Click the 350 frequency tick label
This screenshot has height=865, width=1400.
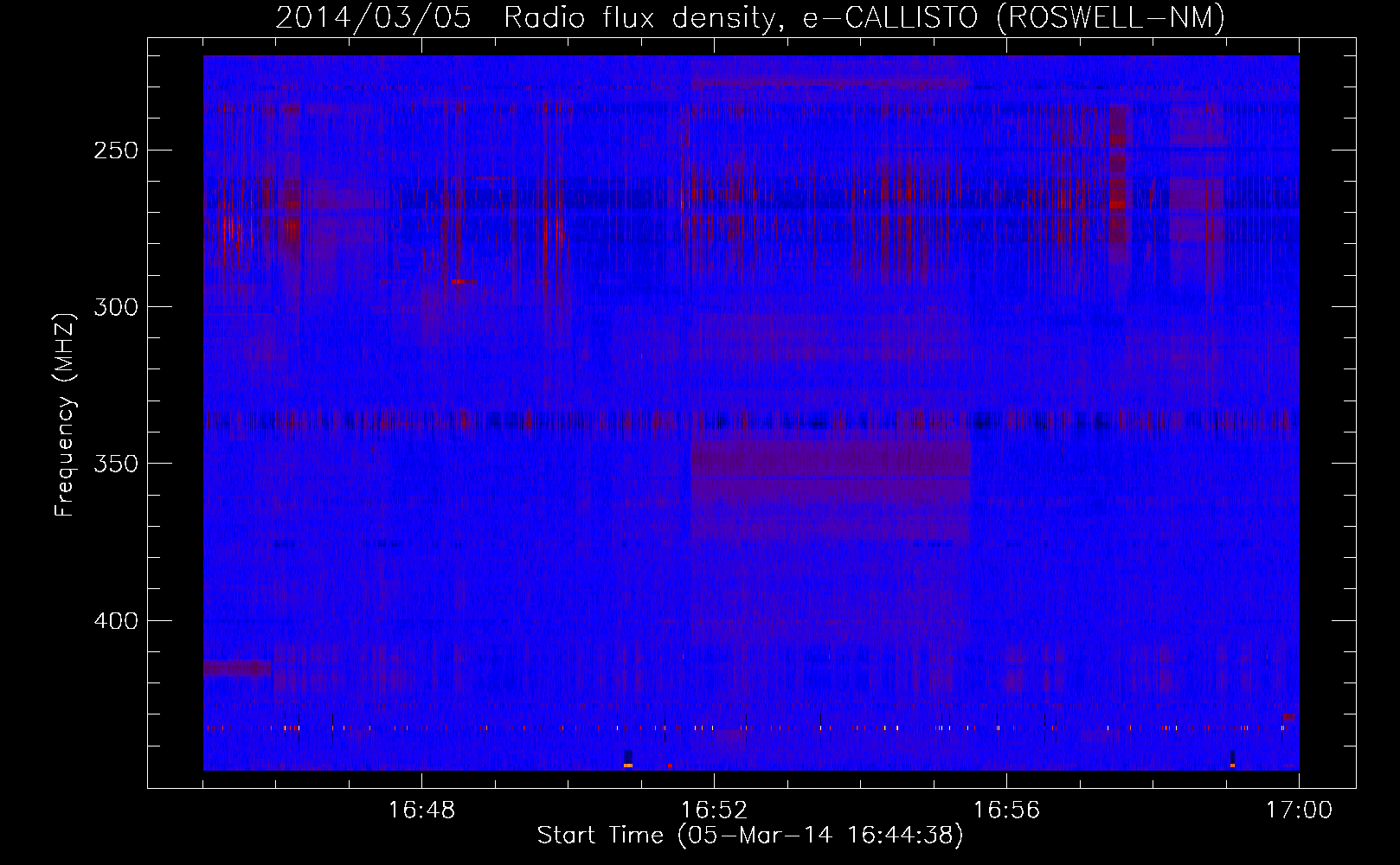tap(116, 464)
